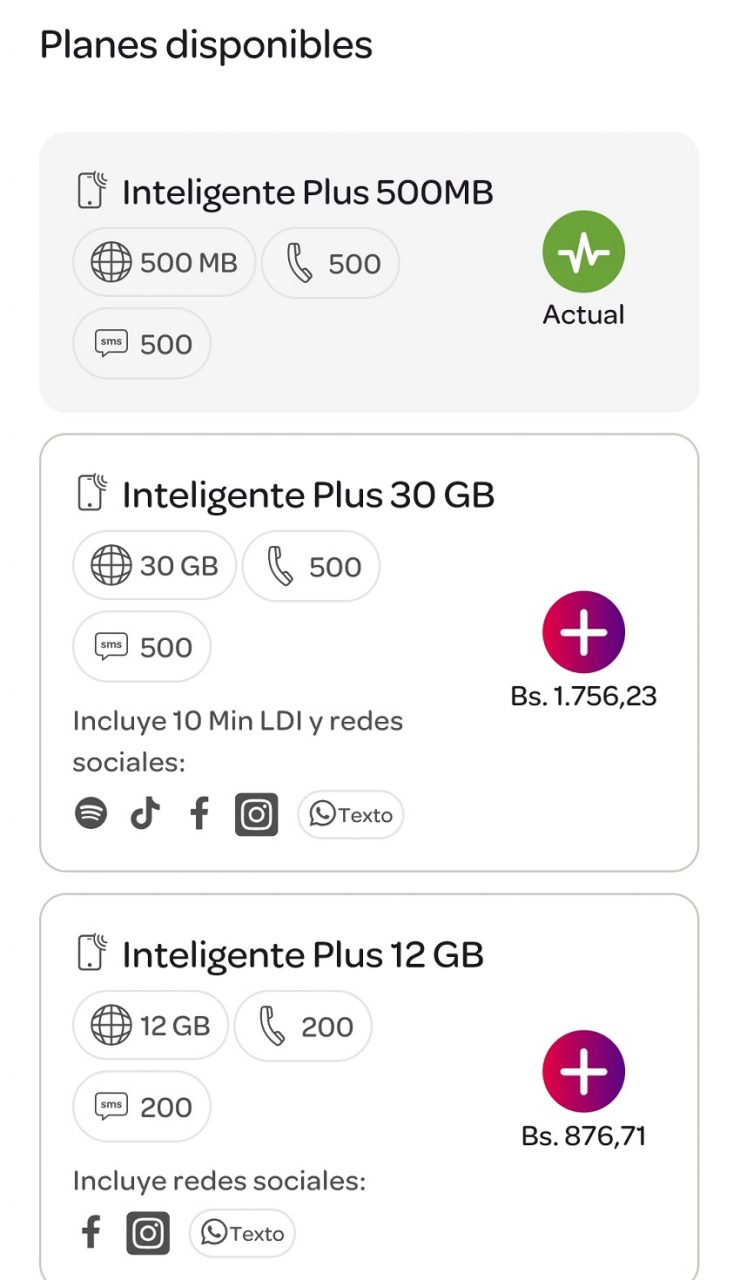Screen dimensions: 740x1280
Task: Tap Instagram icon in 30 GB plan
Action: [x=257, y=815]
